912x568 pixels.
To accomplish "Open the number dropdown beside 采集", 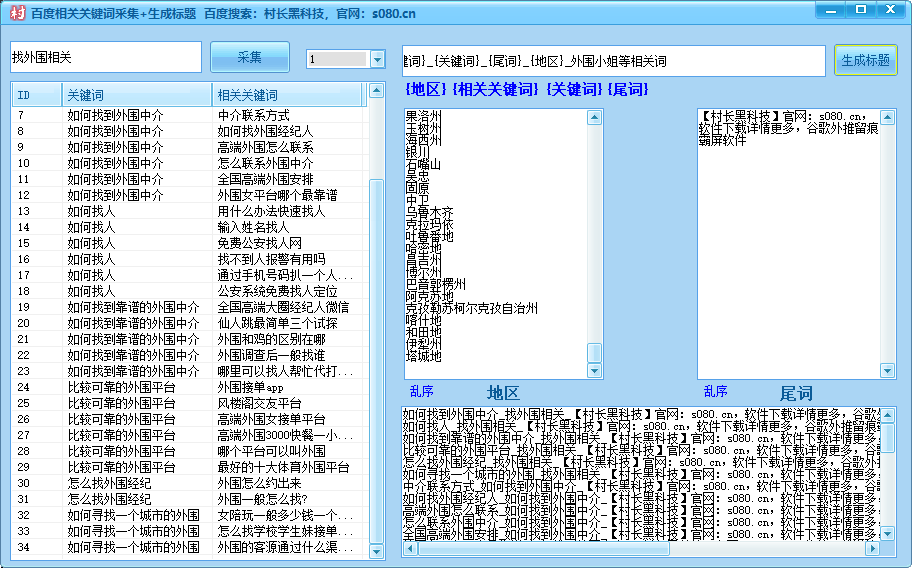I will pyautogui.click(x=377, y=60).
